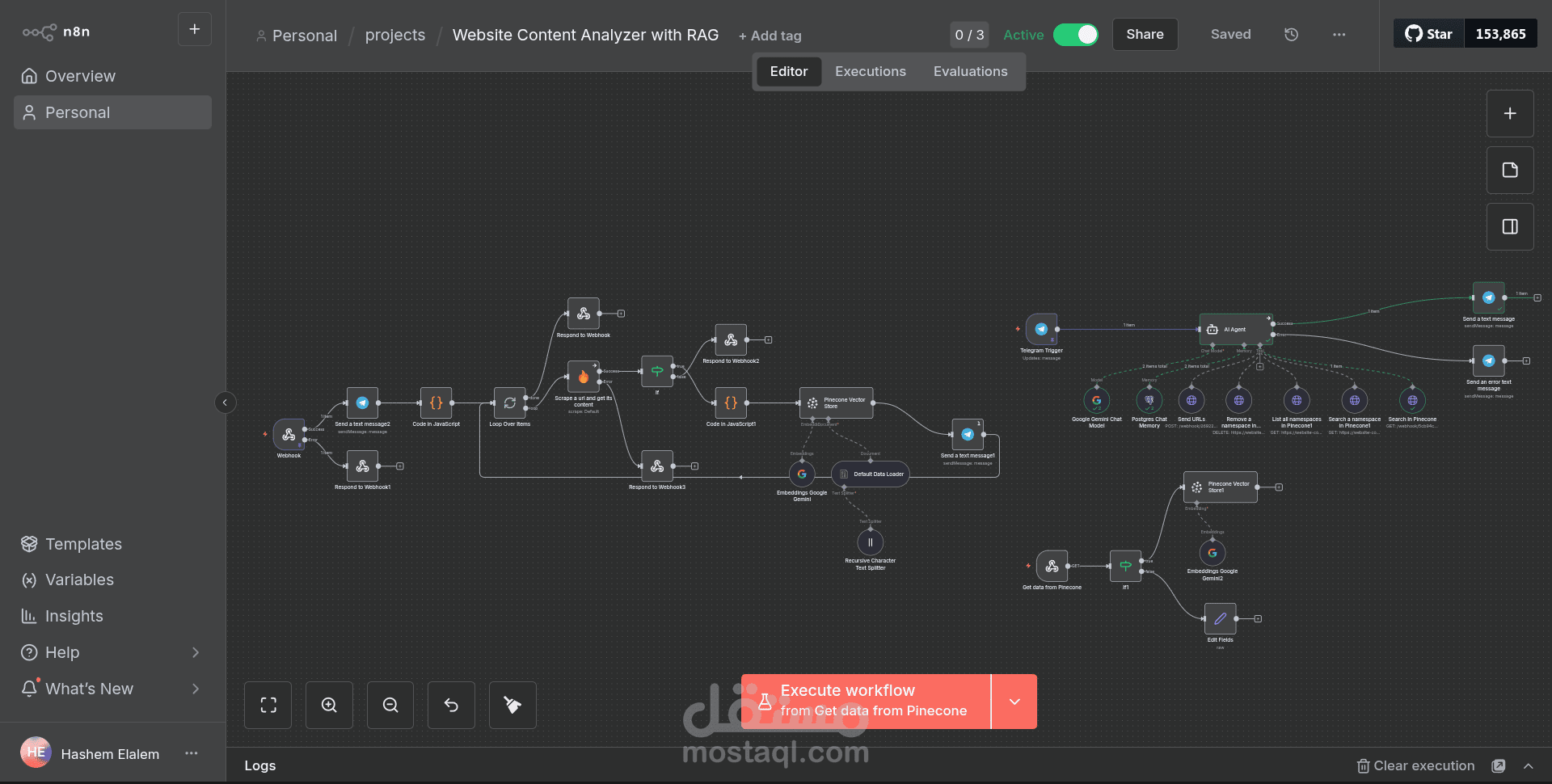Share the workflow
The height and width of the screenshot is (784, 1552).
click(1145, 35)
